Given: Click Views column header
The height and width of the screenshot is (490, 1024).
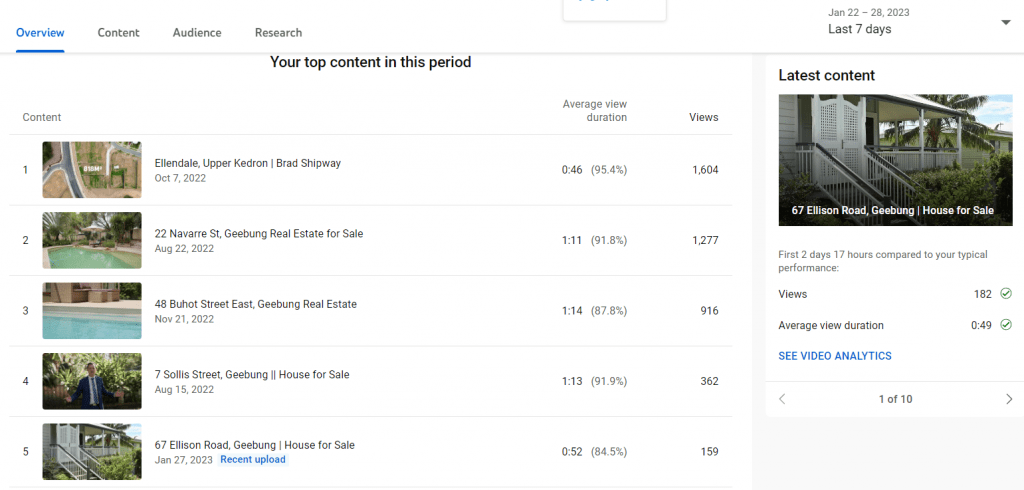Looking at the screenshot, I should pos(703,118).
